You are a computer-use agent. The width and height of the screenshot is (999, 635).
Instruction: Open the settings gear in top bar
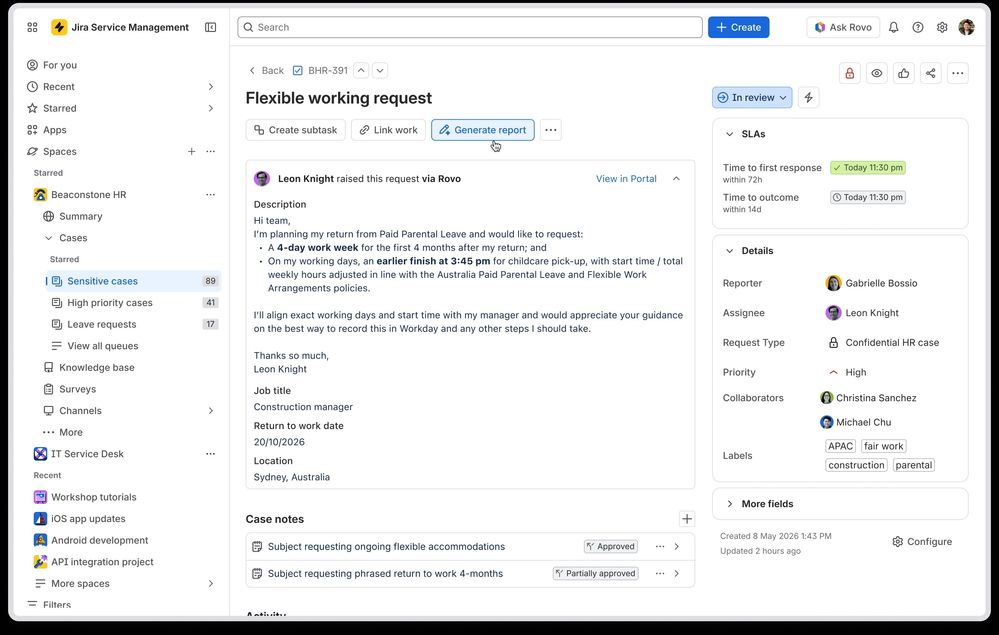(x=942, y=27)
